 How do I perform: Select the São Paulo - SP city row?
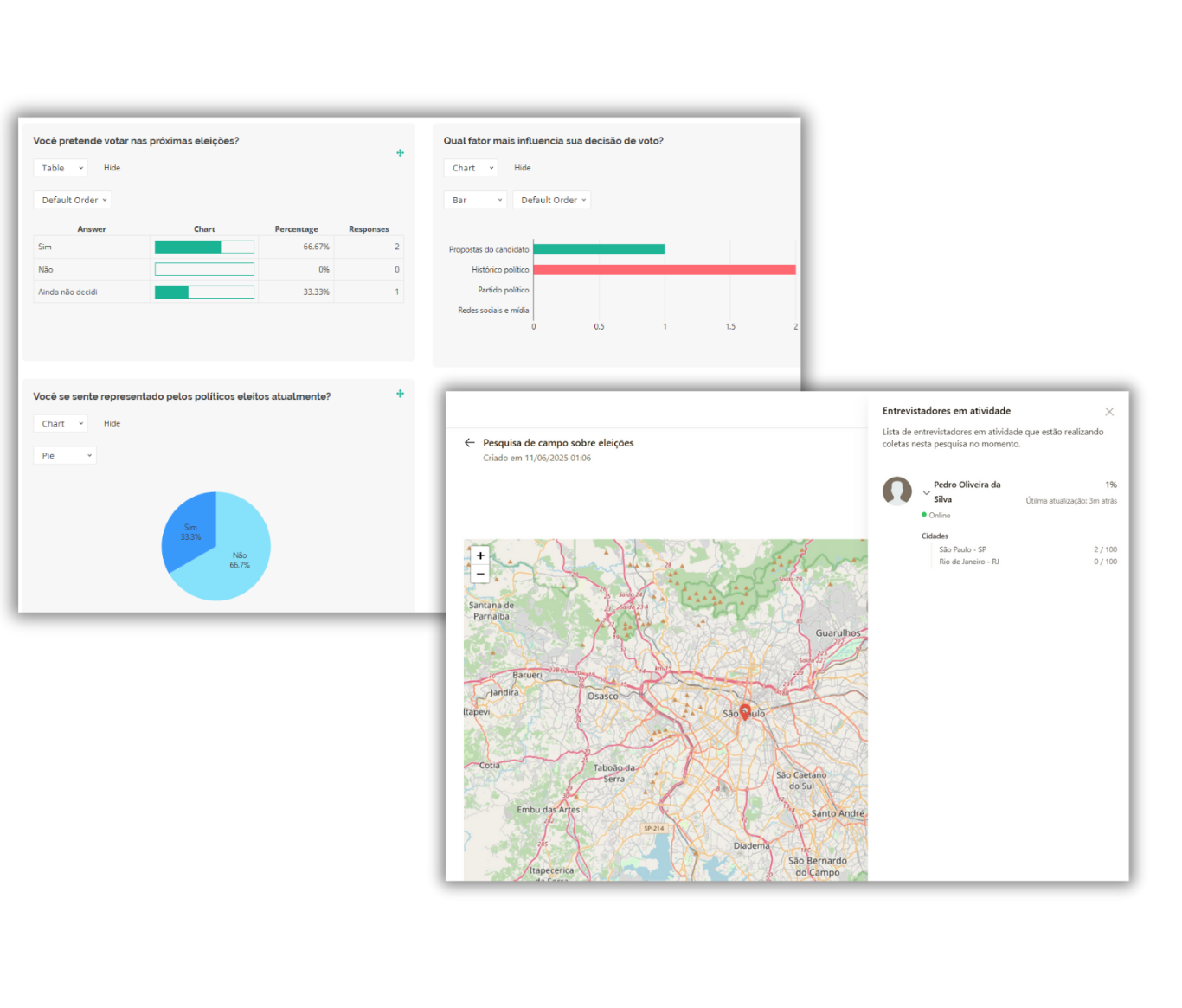(962, 549)
